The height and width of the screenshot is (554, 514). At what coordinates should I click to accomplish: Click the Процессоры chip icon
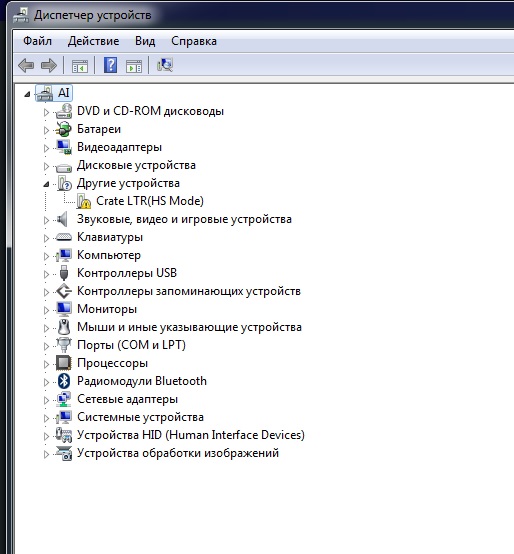[x=64, y=363]
